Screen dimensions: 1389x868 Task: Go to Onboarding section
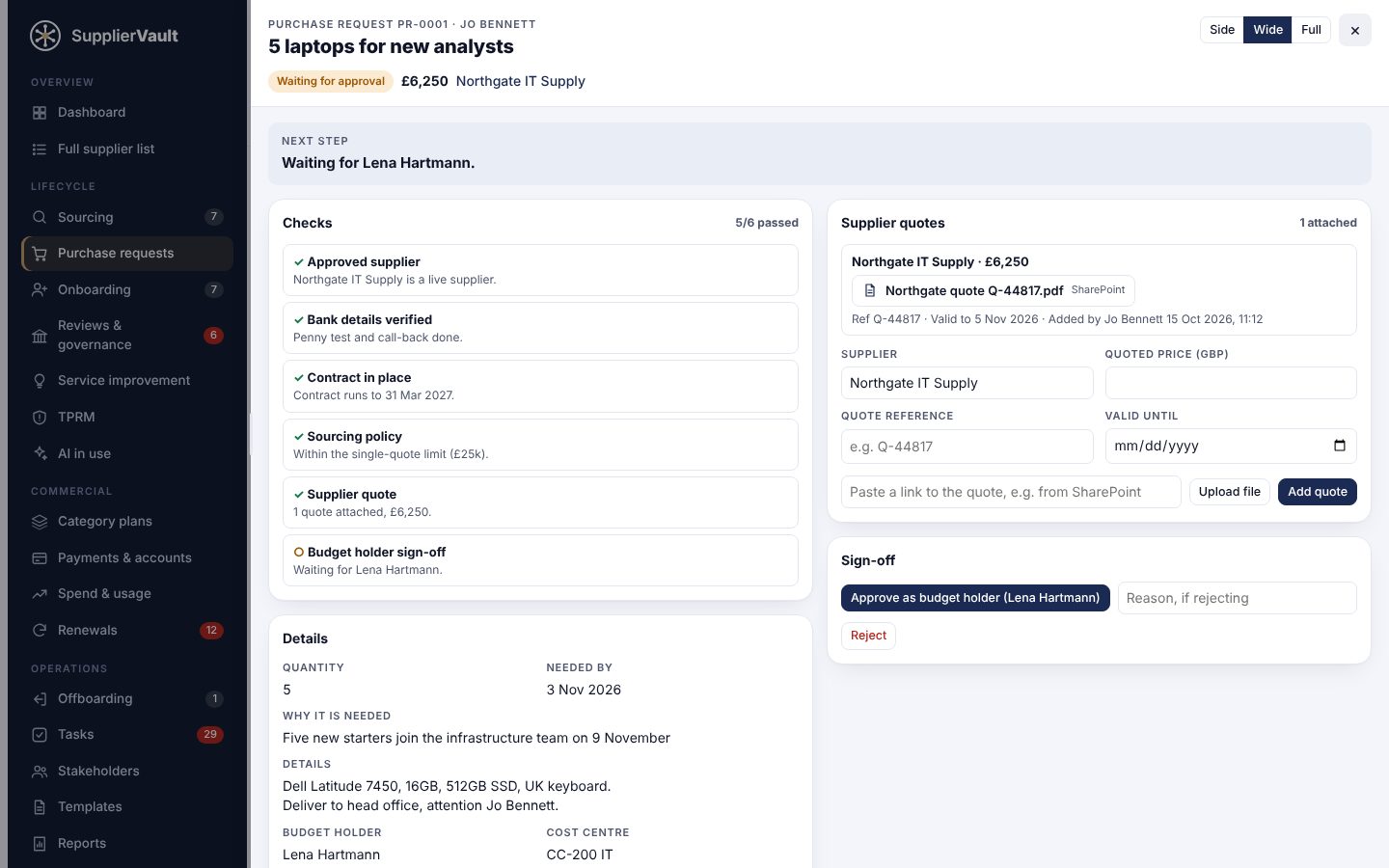point(127,289)
